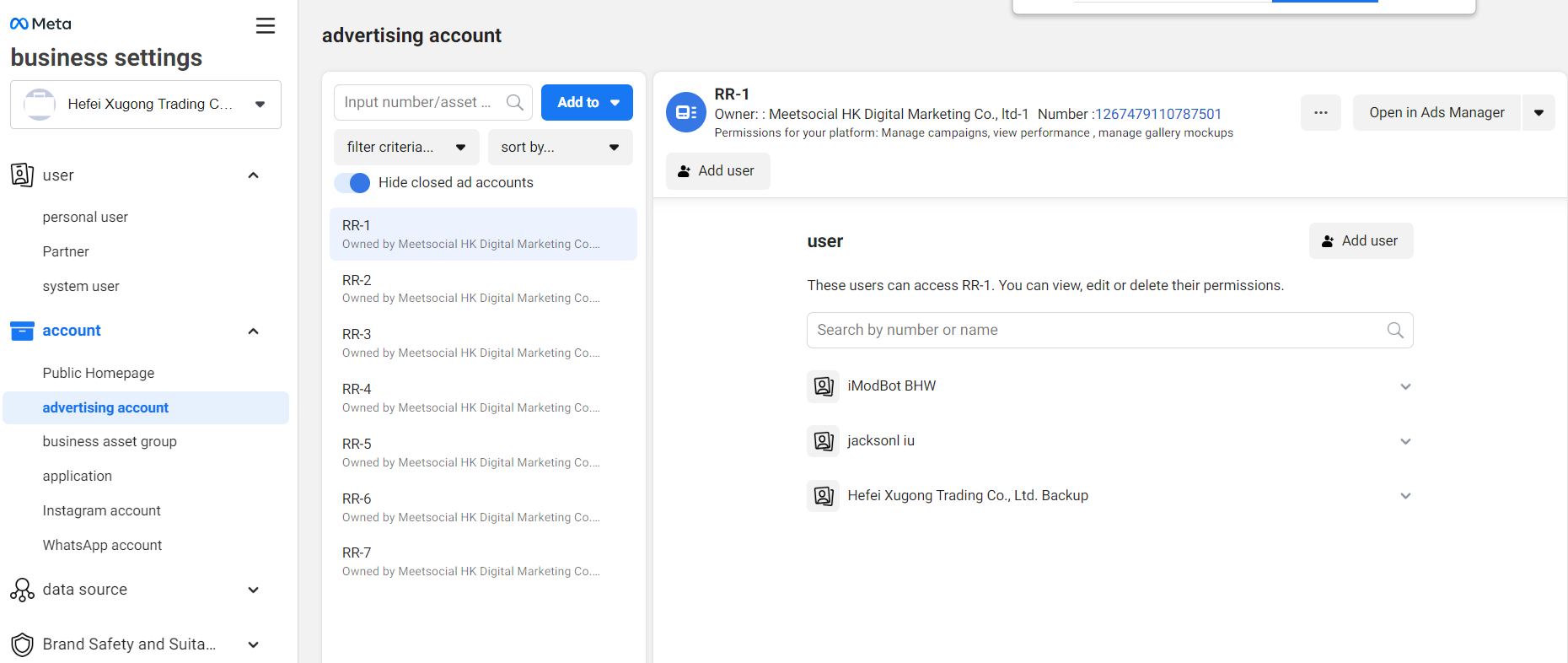This screenshot has width=1568, height=663.
Task: Click Open in Ads Manager button
Action: coord(1436,112)
